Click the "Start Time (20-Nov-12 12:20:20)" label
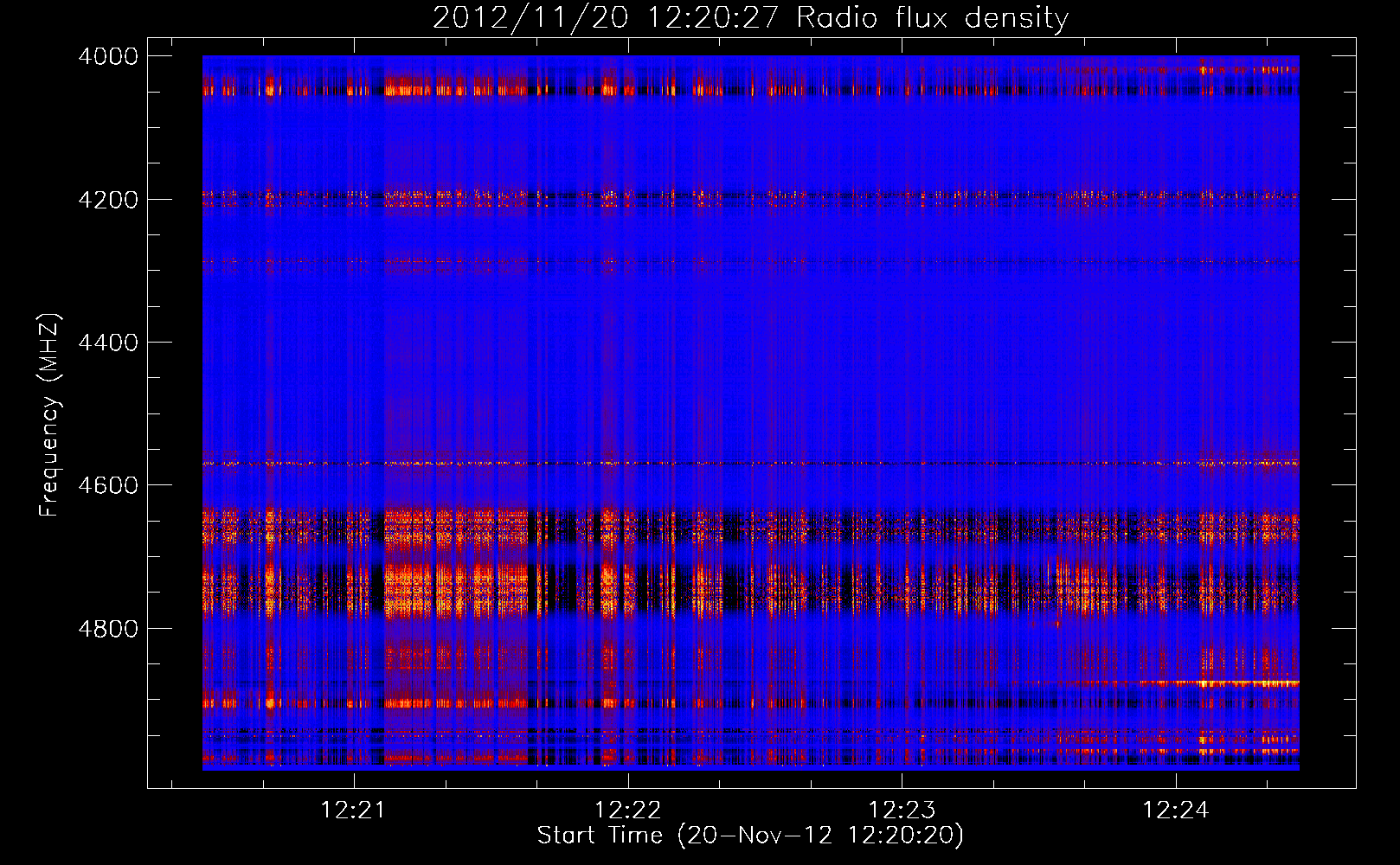 750,836
